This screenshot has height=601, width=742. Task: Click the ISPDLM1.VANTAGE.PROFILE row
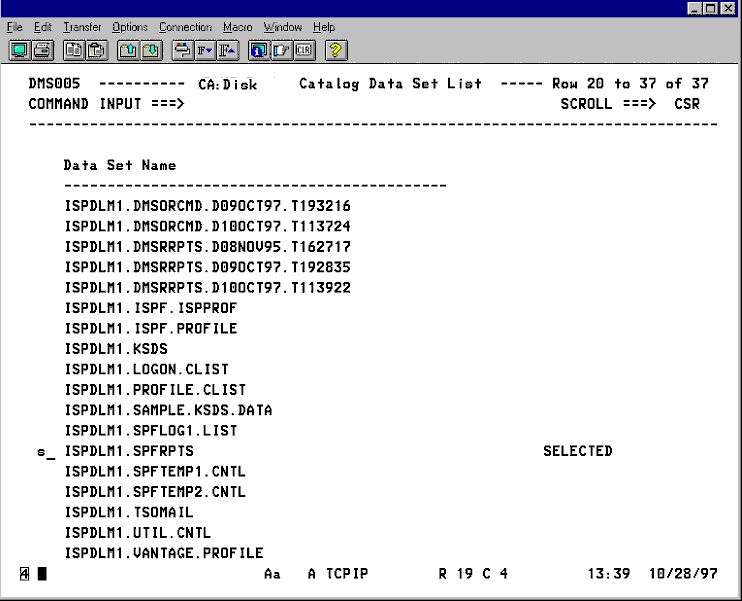[x=164, y=553]
